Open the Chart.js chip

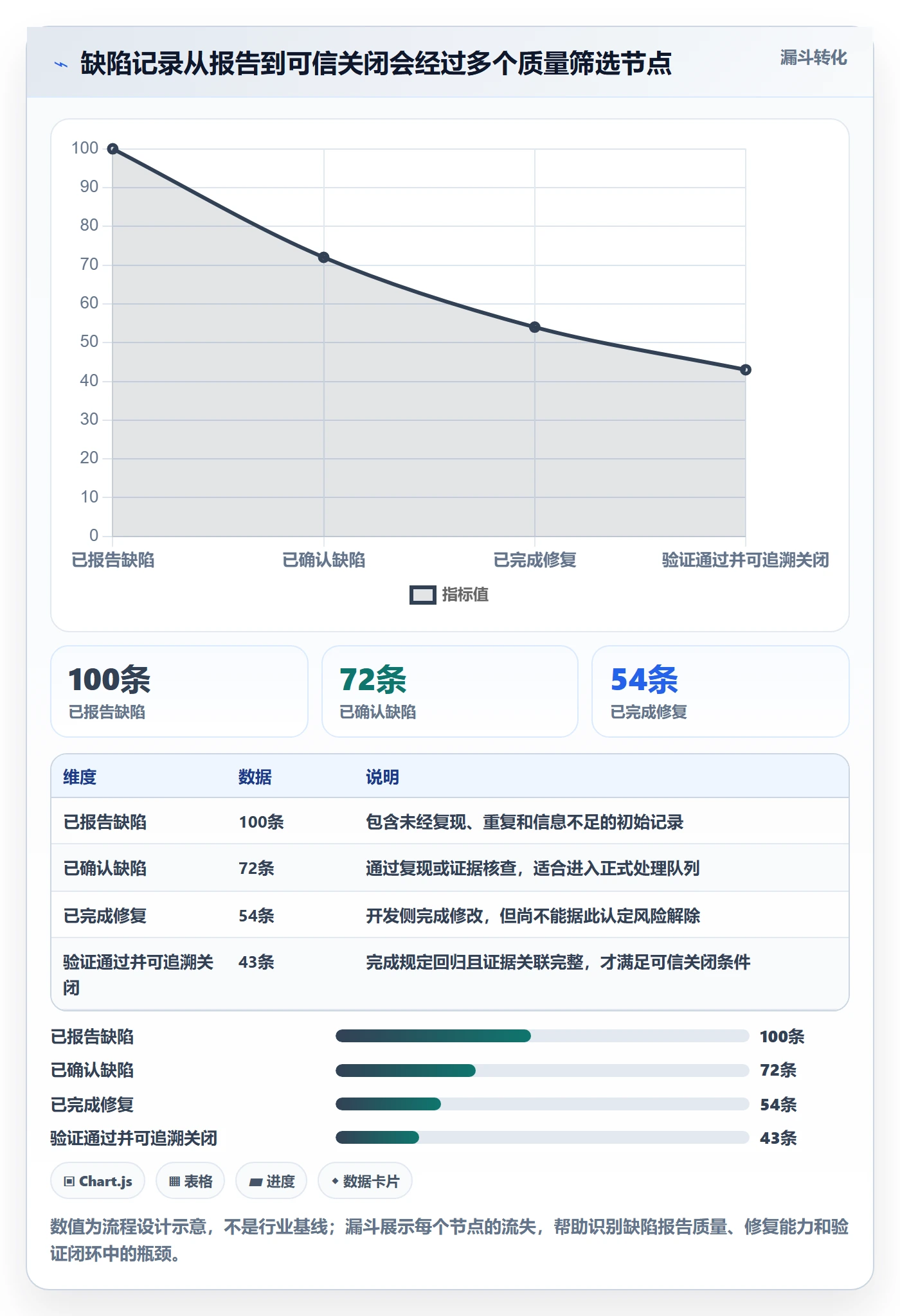tap(98, 1181)
